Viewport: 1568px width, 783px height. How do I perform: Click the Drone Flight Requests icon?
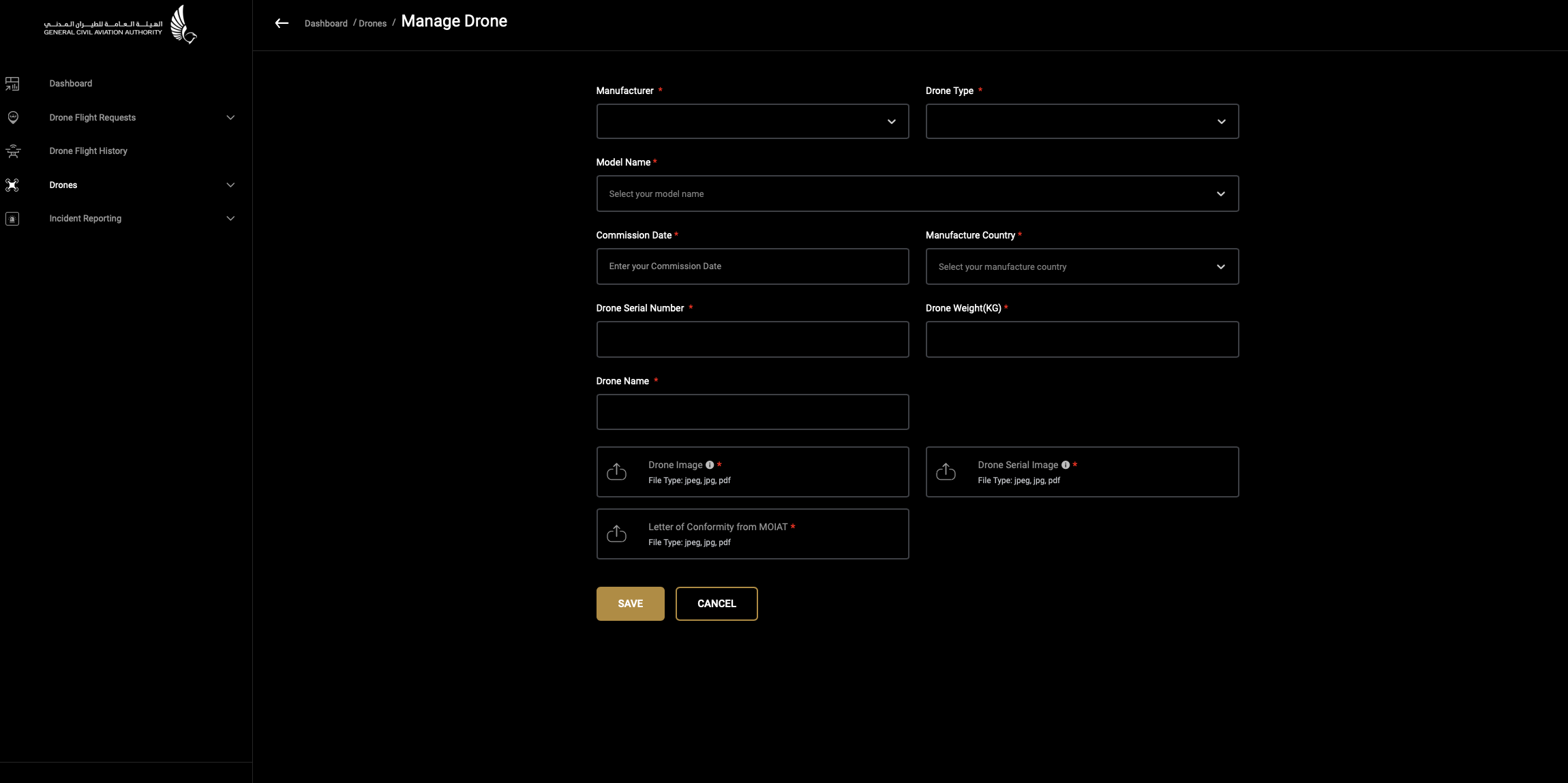coord(12,117)
